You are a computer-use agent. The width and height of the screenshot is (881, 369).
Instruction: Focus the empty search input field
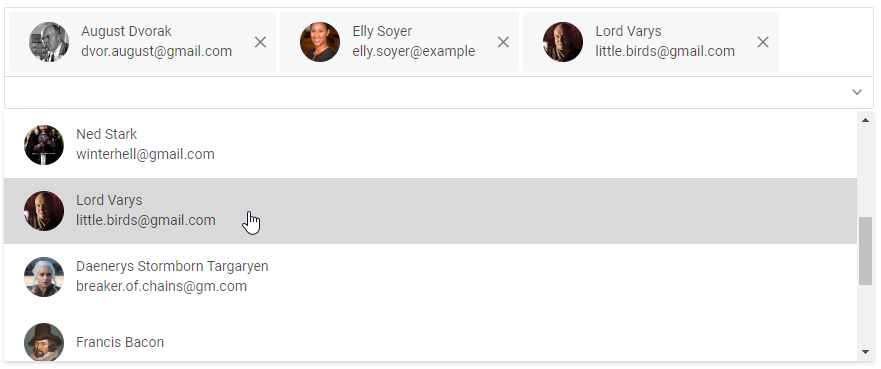click(427, 92)
